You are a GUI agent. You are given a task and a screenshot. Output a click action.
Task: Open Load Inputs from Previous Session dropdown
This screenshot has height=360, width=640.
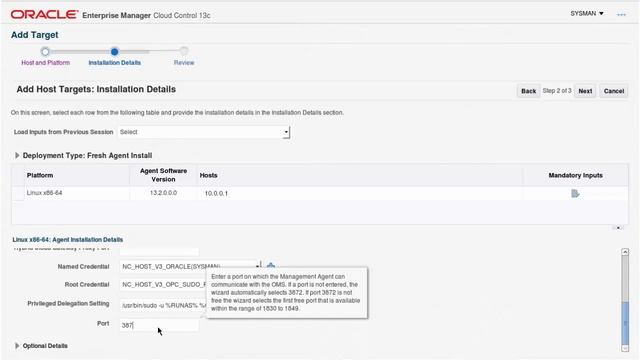[x=204, y=132]
